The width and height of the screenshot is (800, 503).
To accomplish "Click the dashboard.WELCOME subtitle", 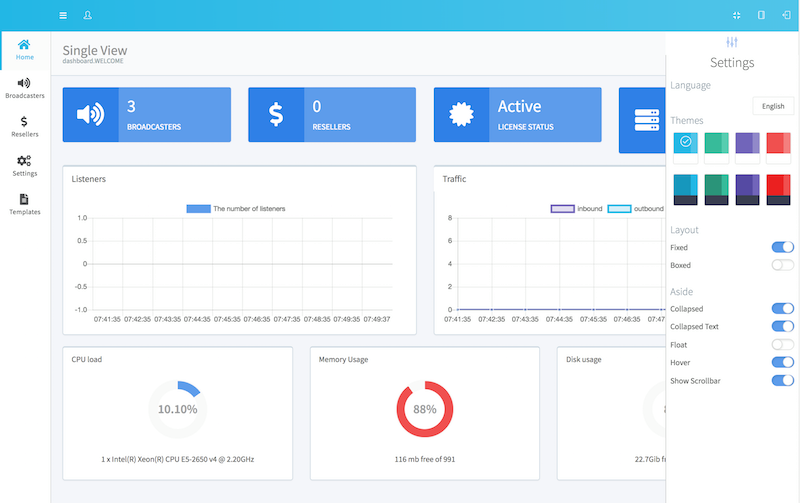I will (93, 61).
